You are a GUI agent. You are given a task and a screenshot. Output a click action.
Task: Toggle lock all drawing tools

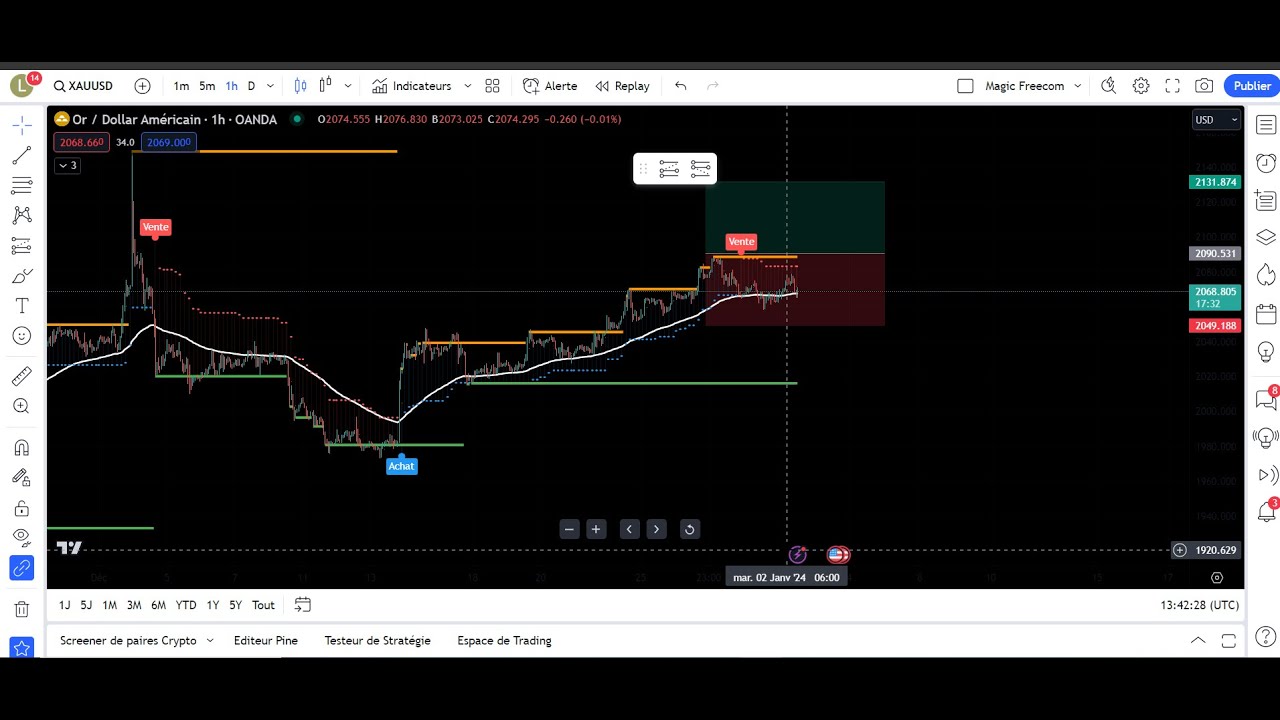pos(22,508)
